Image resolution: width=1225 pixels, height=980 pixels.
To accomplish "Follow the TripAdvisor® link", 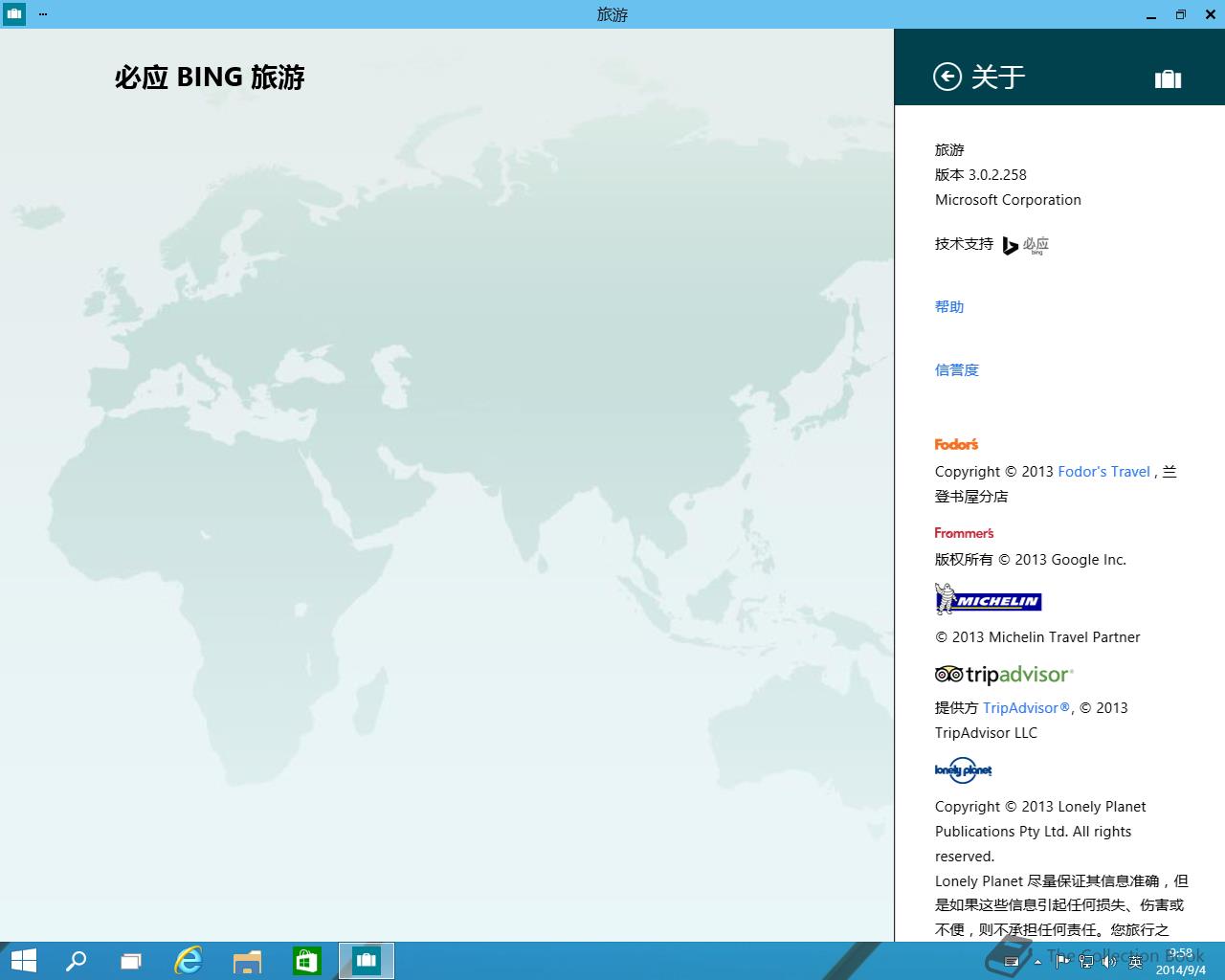I will tap(1026, 708).
